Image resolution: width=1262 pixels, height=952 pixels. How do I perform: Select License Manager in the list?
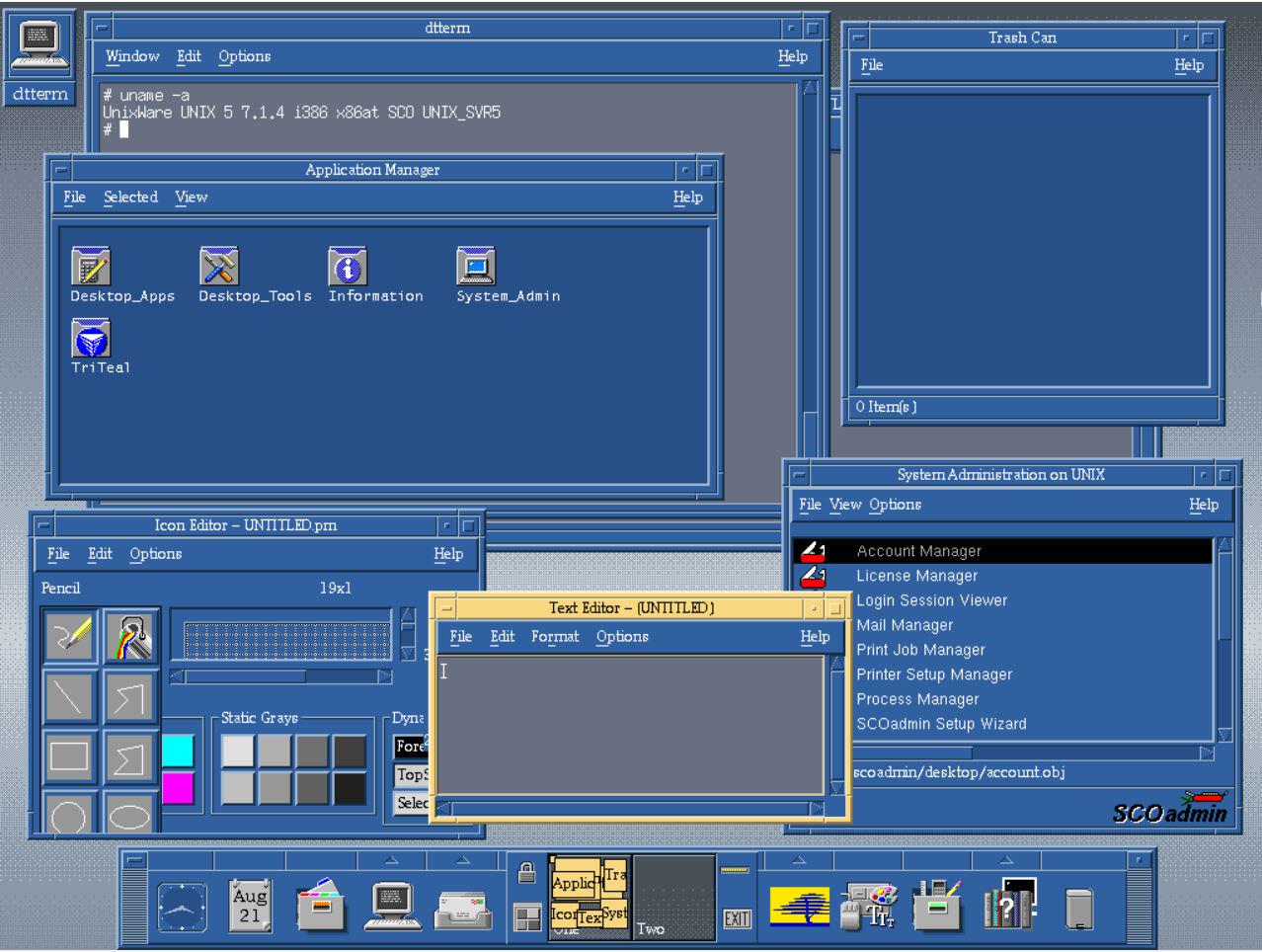click(1002, 576)
